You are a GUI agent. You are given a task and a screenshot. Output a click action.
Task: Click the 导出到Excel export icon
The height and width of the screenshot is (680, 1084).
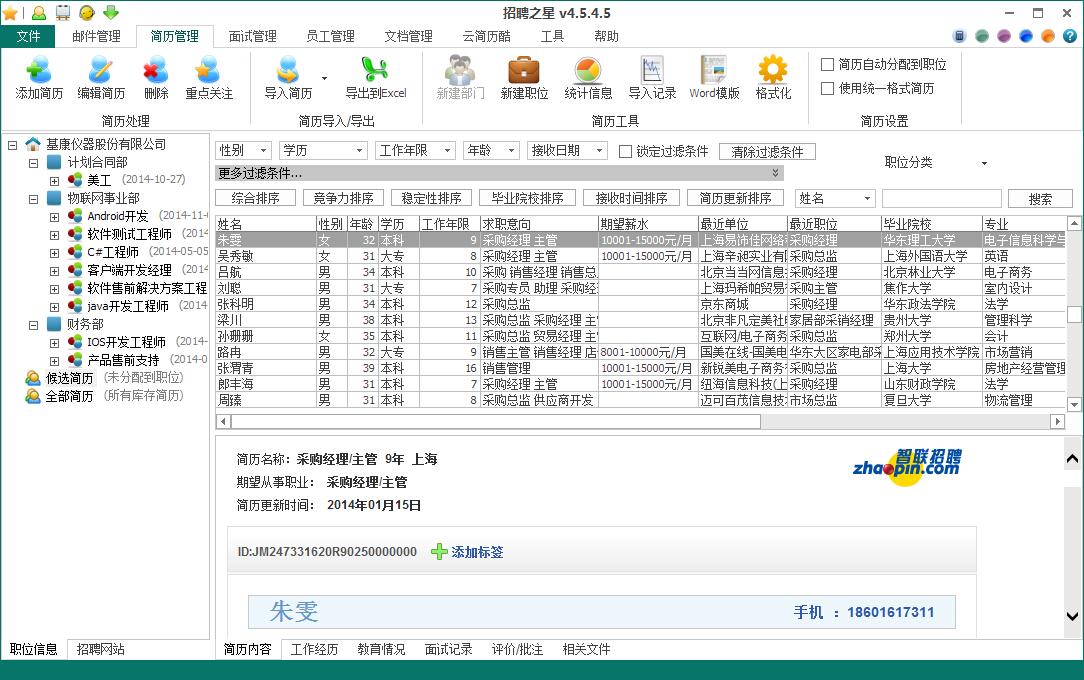tap(375, 71)
